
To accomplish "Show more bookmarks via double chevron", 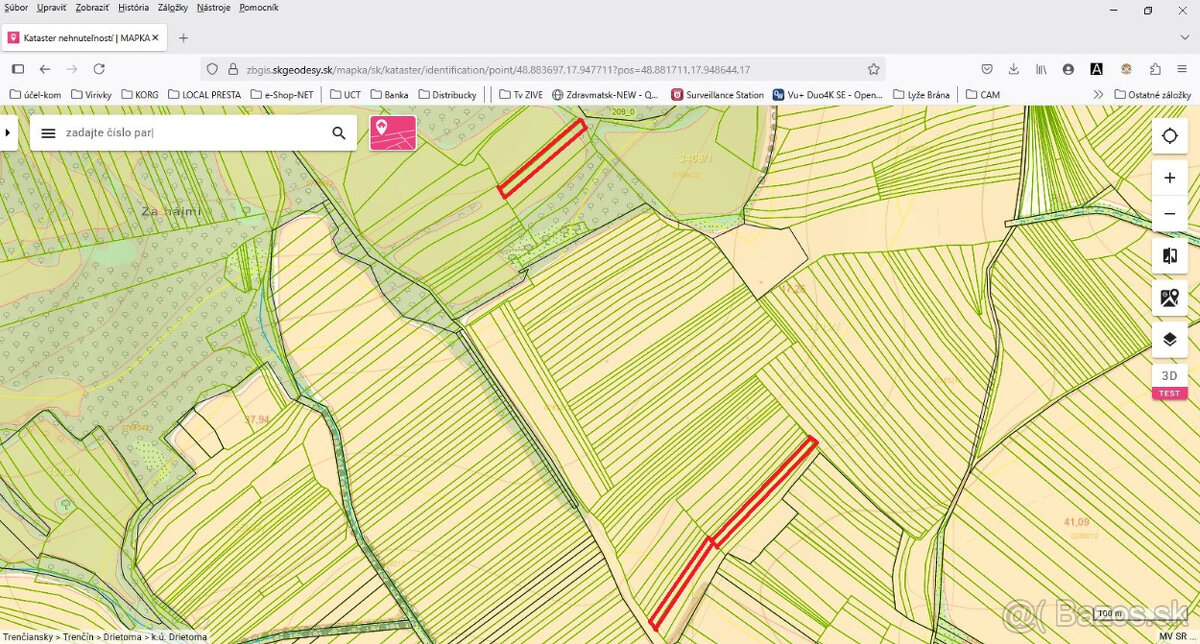I will click(x=1098, y=95).
